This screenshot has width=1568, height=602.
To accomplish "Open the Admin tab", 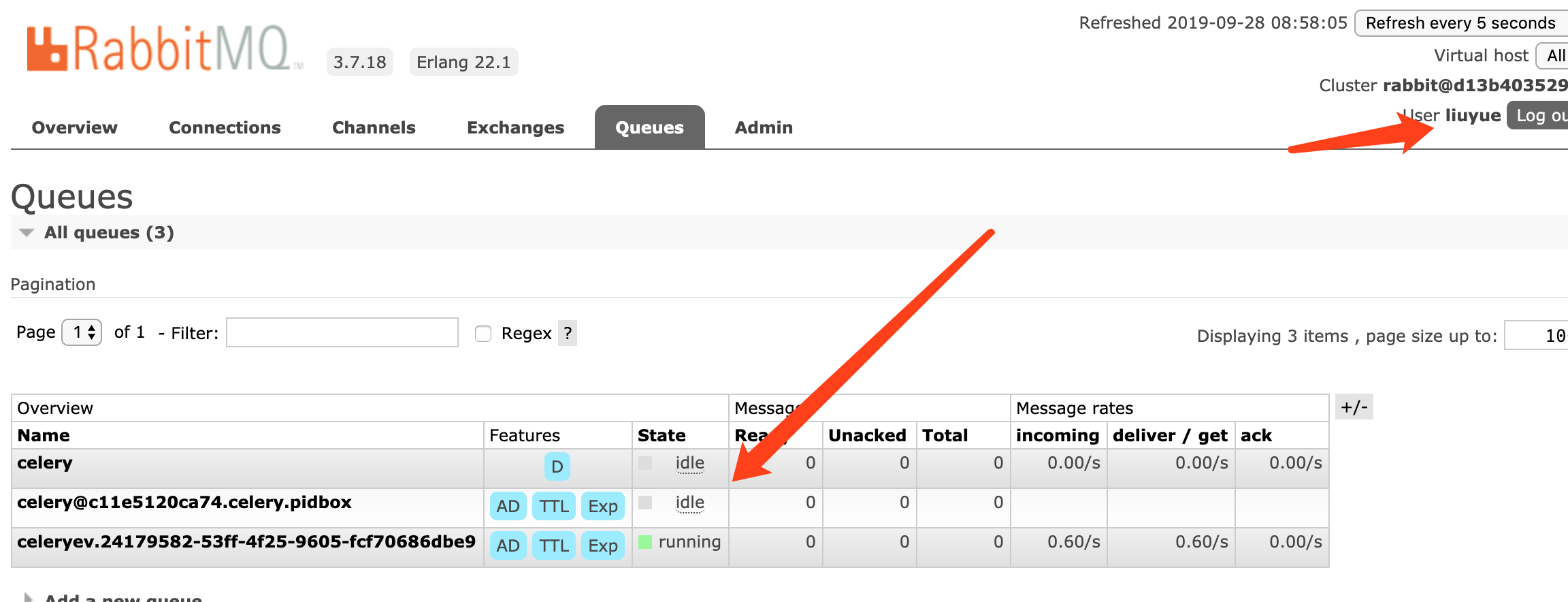I will 764,127.
